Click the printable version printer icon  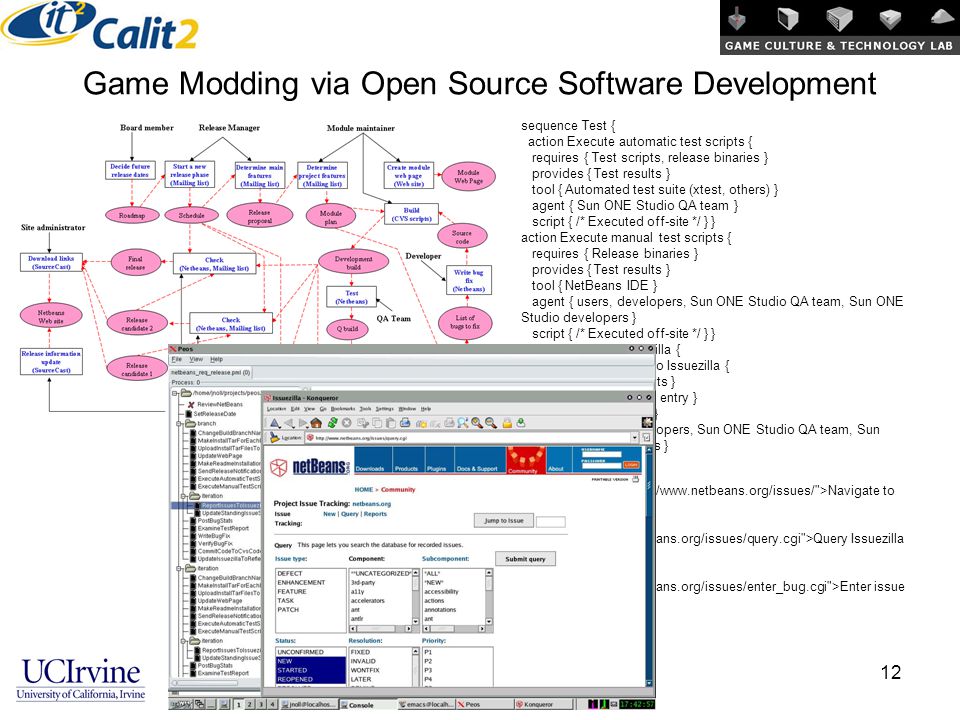tap(635, 479)
